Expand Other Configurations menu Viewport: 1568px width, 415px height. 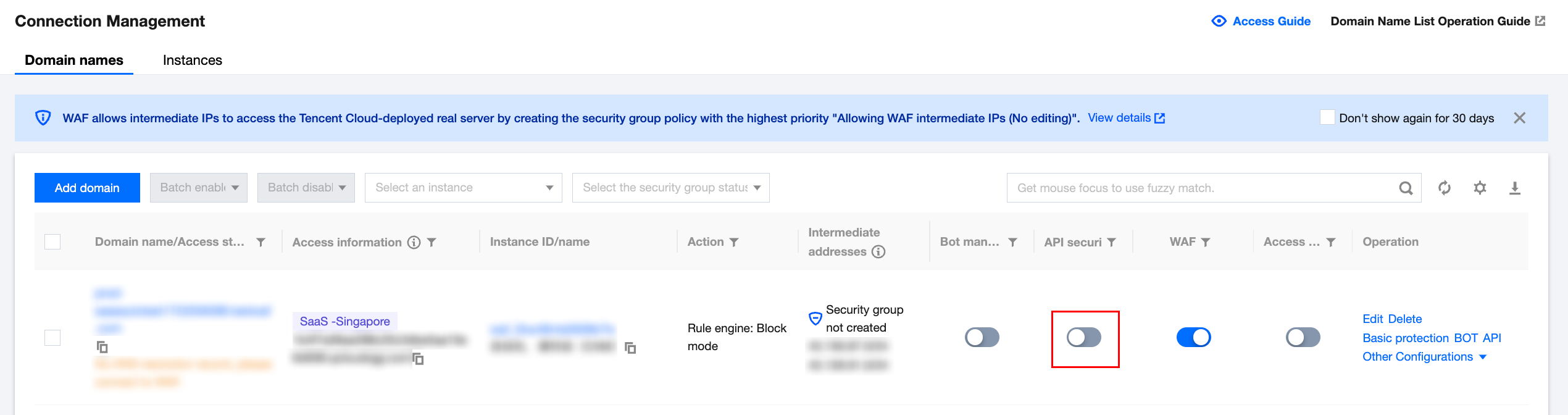pyautogui.click(x=1424, y=357)
